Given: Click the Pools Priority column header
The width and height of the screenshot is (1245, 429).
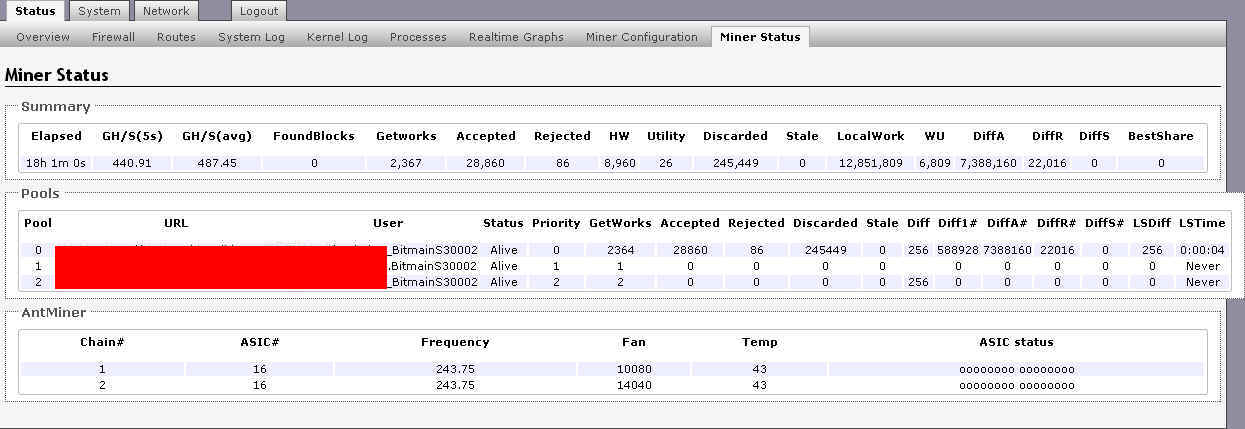Looking at the screenshot, I should 556,223.
